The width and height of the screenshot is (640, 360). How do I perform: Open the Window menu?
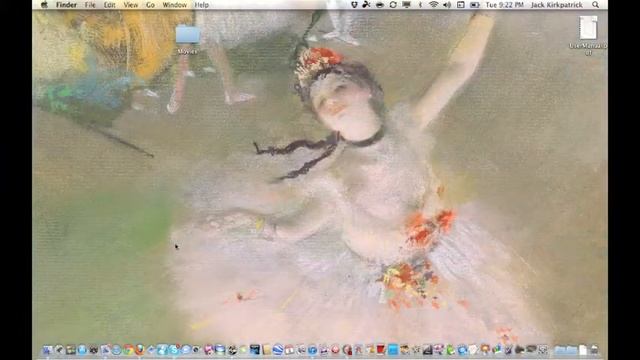point(174,5)
